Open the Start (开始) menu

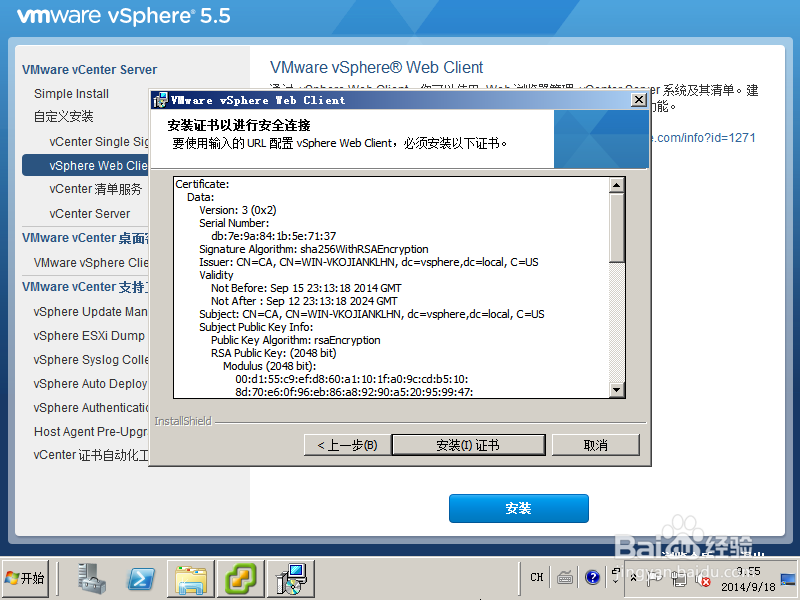[26, 578]
